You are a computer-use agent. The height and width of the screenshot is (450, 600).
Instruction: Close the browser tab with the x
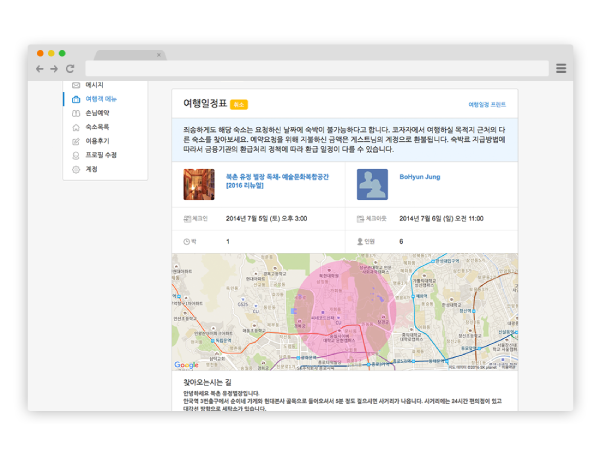[x=159, y=55]
